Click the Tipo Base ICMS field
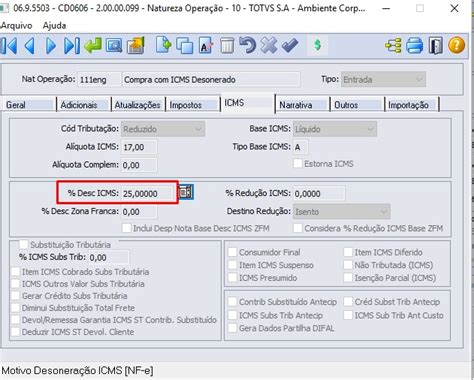 pos(300,147)
